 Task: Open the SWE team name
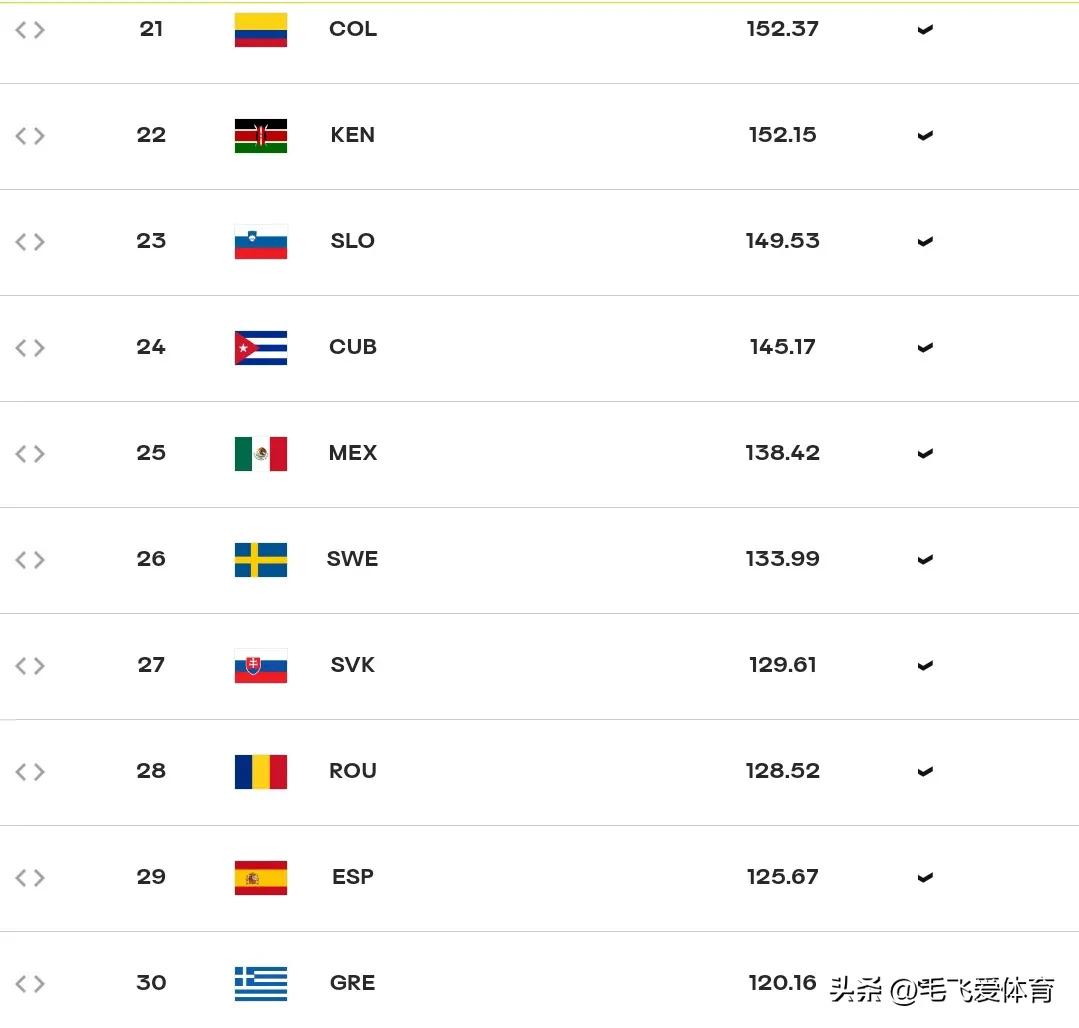(x=352, y=559)
